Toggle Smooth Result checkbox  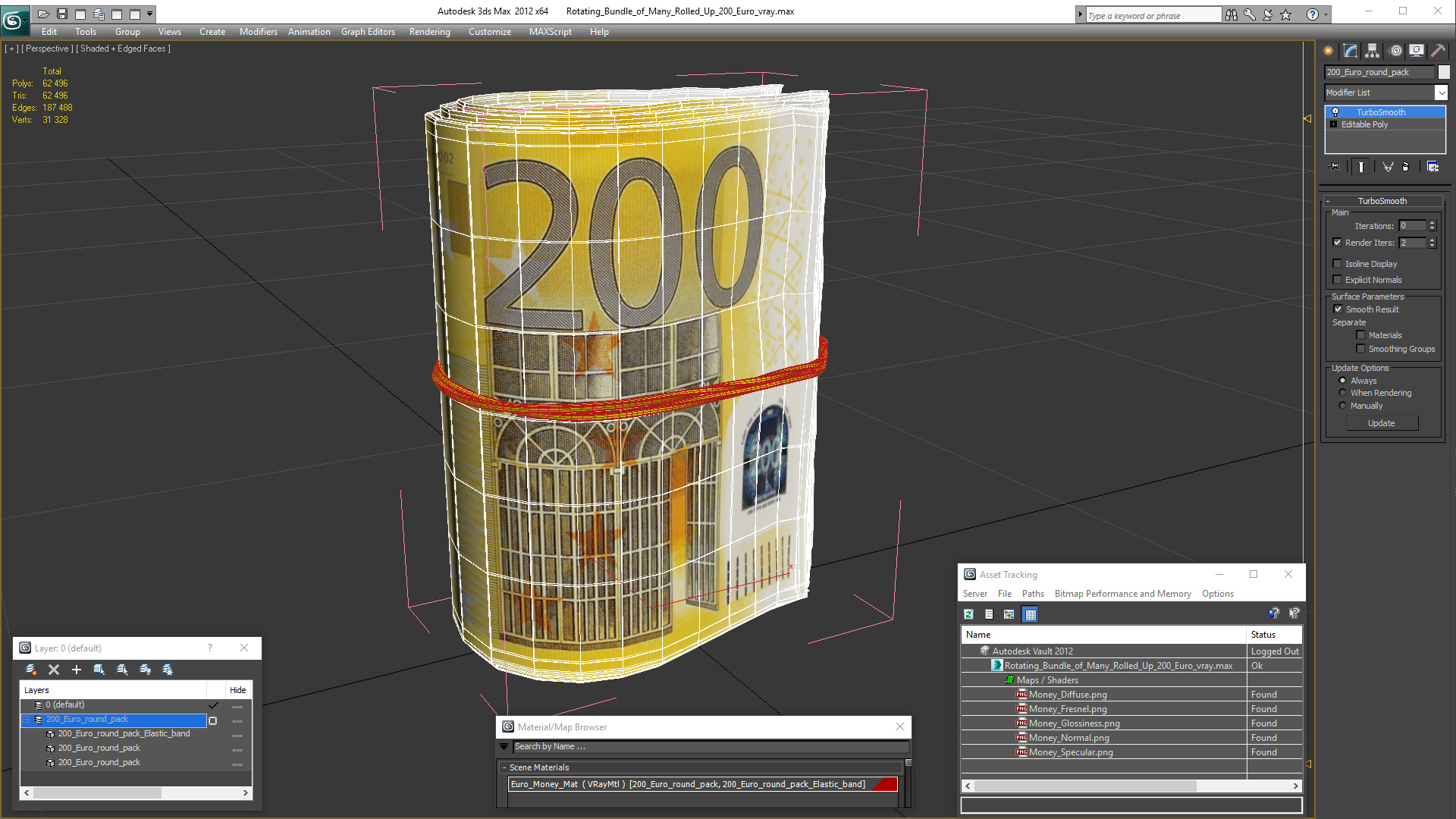pyautogui.click(x=1338, y=309)
